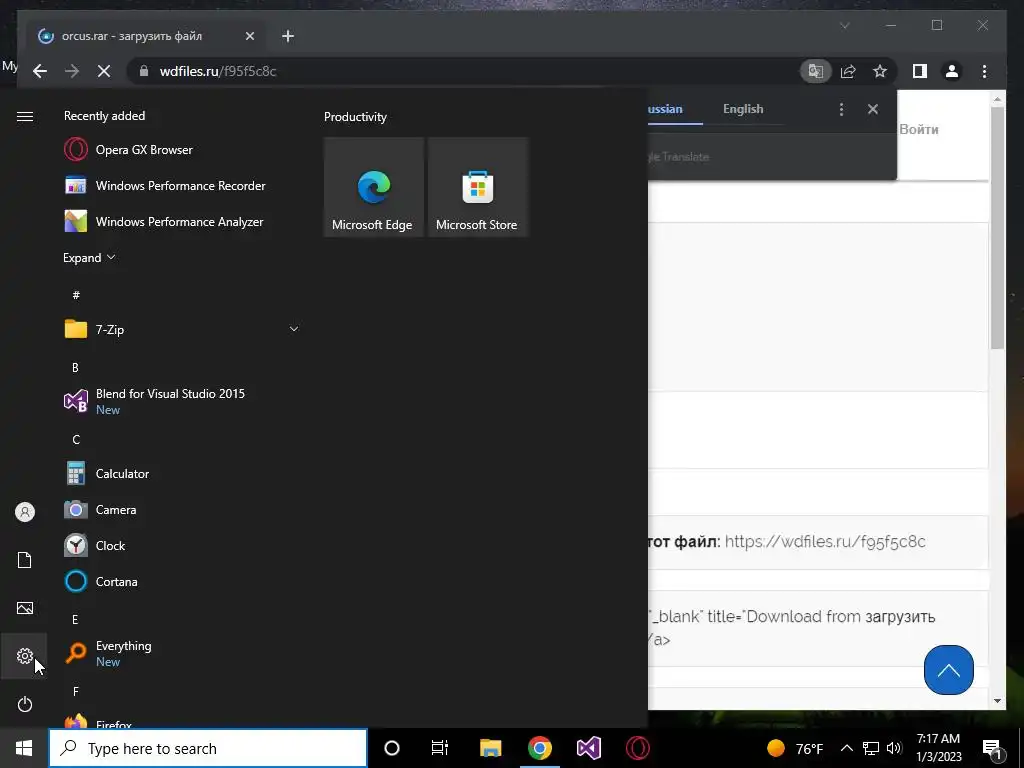Open Cortana circle on taskbar
Image resolution: width=1024 pixels, height=768 pixels.
coord(392,748)
